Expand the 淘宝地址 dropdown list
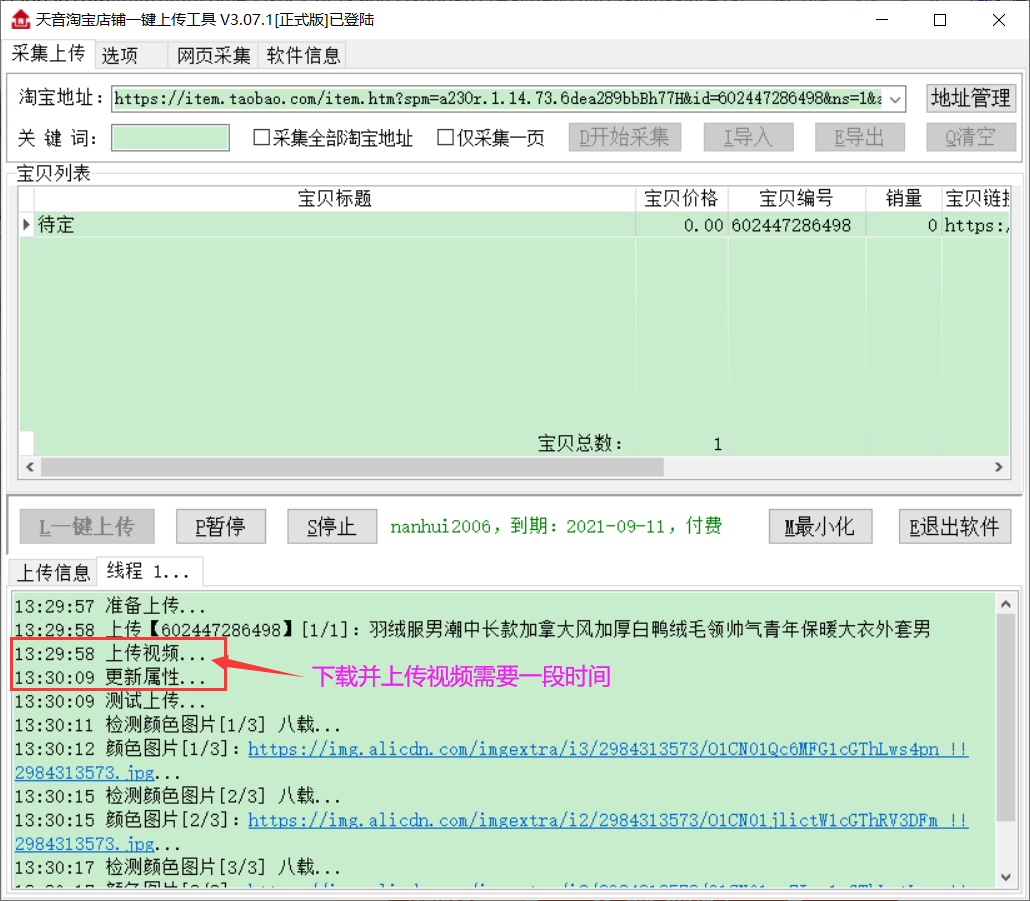1030x901 pixels. [895, 98]
